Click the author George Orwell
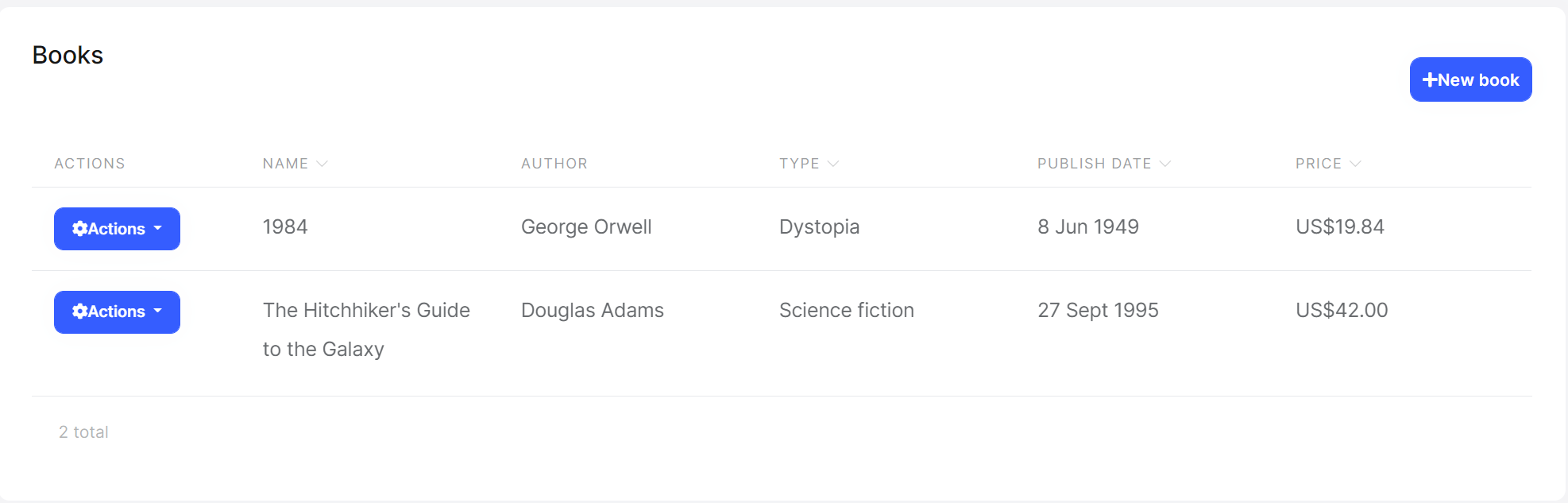The height and width of the screenshot is (503, 1568). (x=586, y=226)
